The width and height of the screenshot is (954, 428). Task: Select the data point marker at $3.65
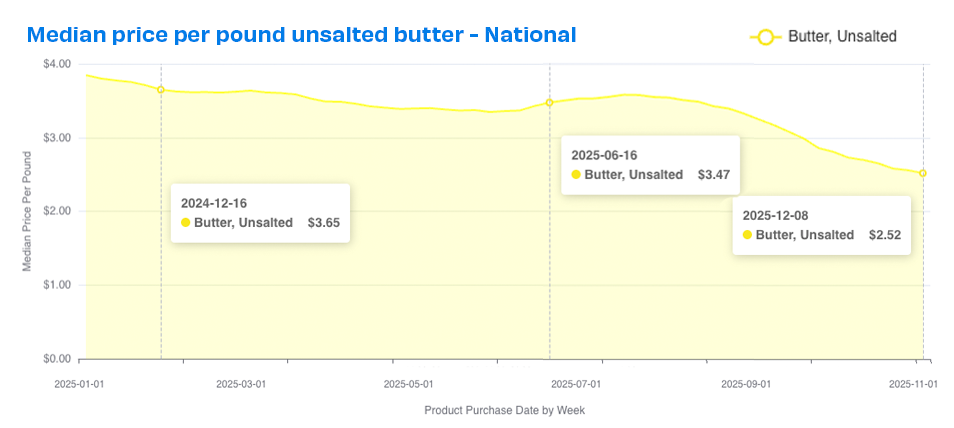(161, 90)
